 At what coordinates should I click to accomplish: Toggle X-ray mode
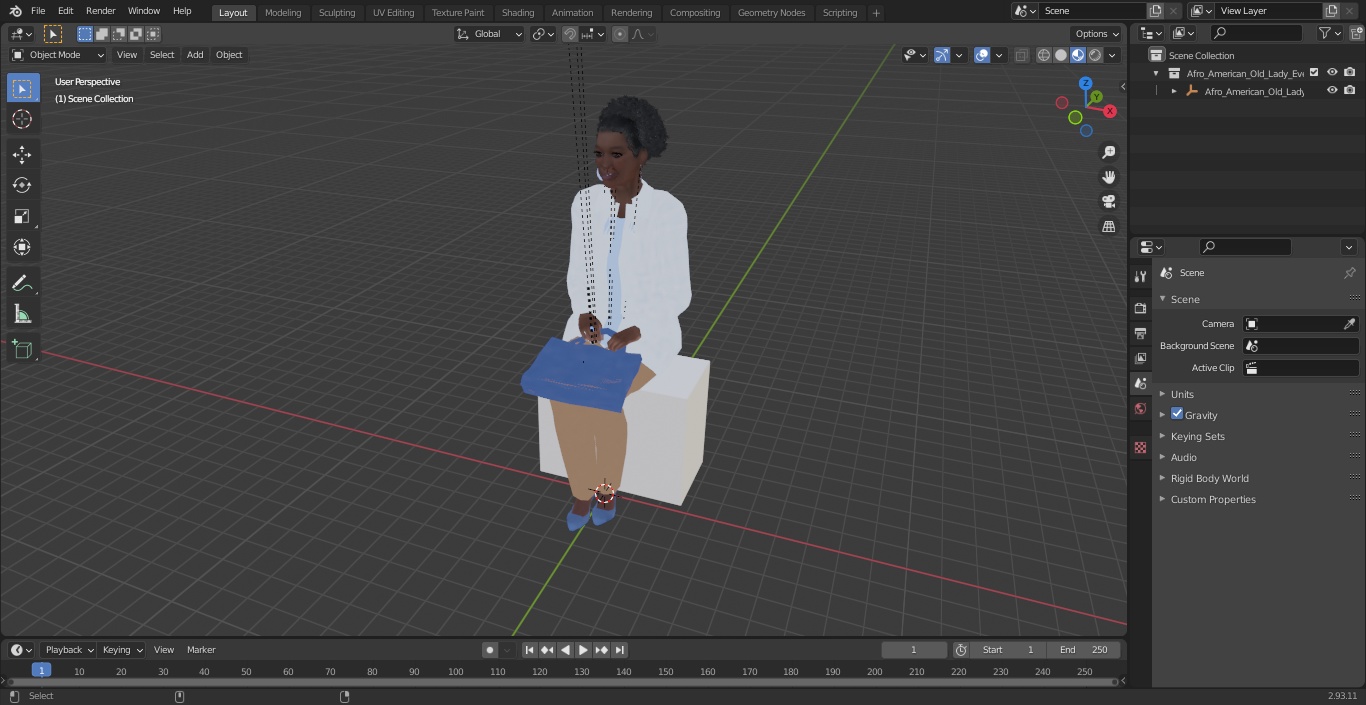pyautogui.click(x=1021, y=55)
